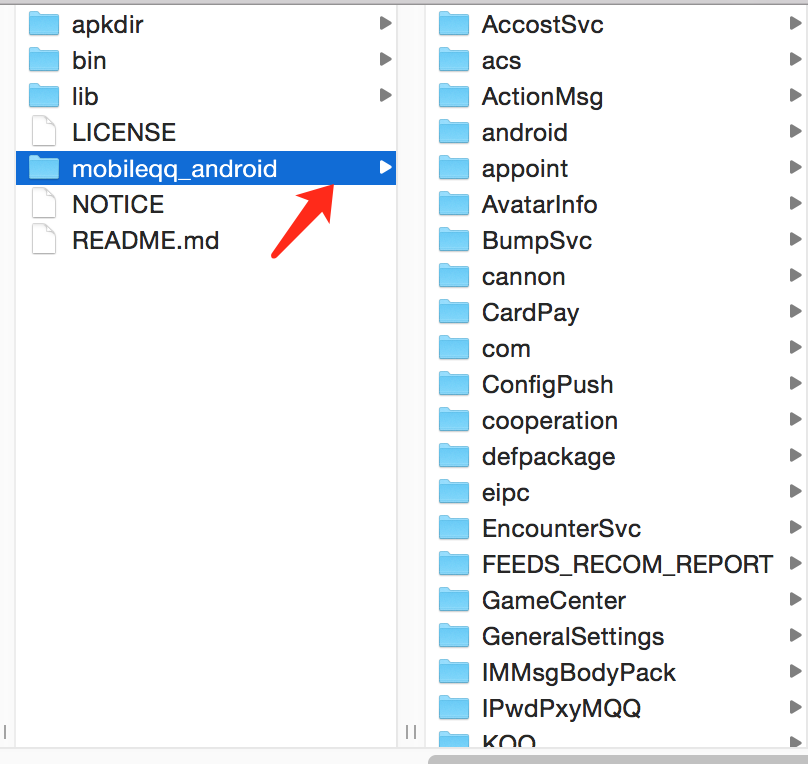The width and height of the screenshot is (808, 764).
Task: Click the mobileqq_android folder icon
Action: pos(44,168)
